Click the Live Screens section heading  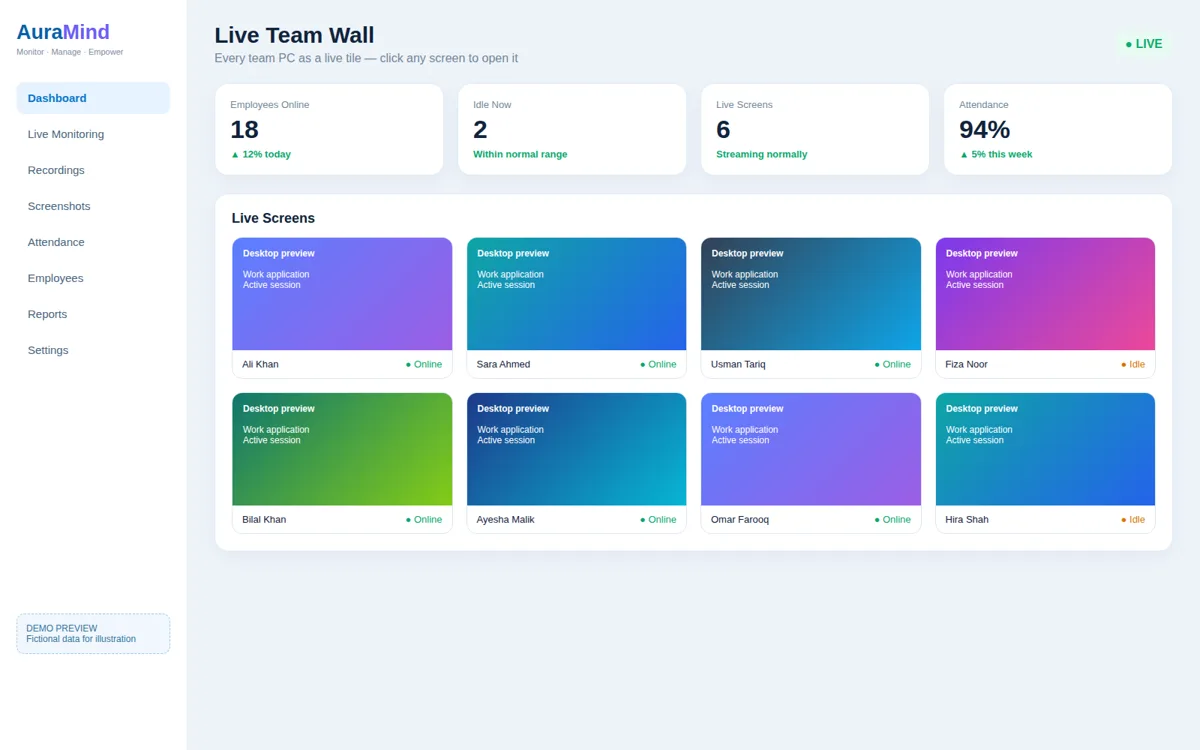pyautogui.click(x=273, y=218)
